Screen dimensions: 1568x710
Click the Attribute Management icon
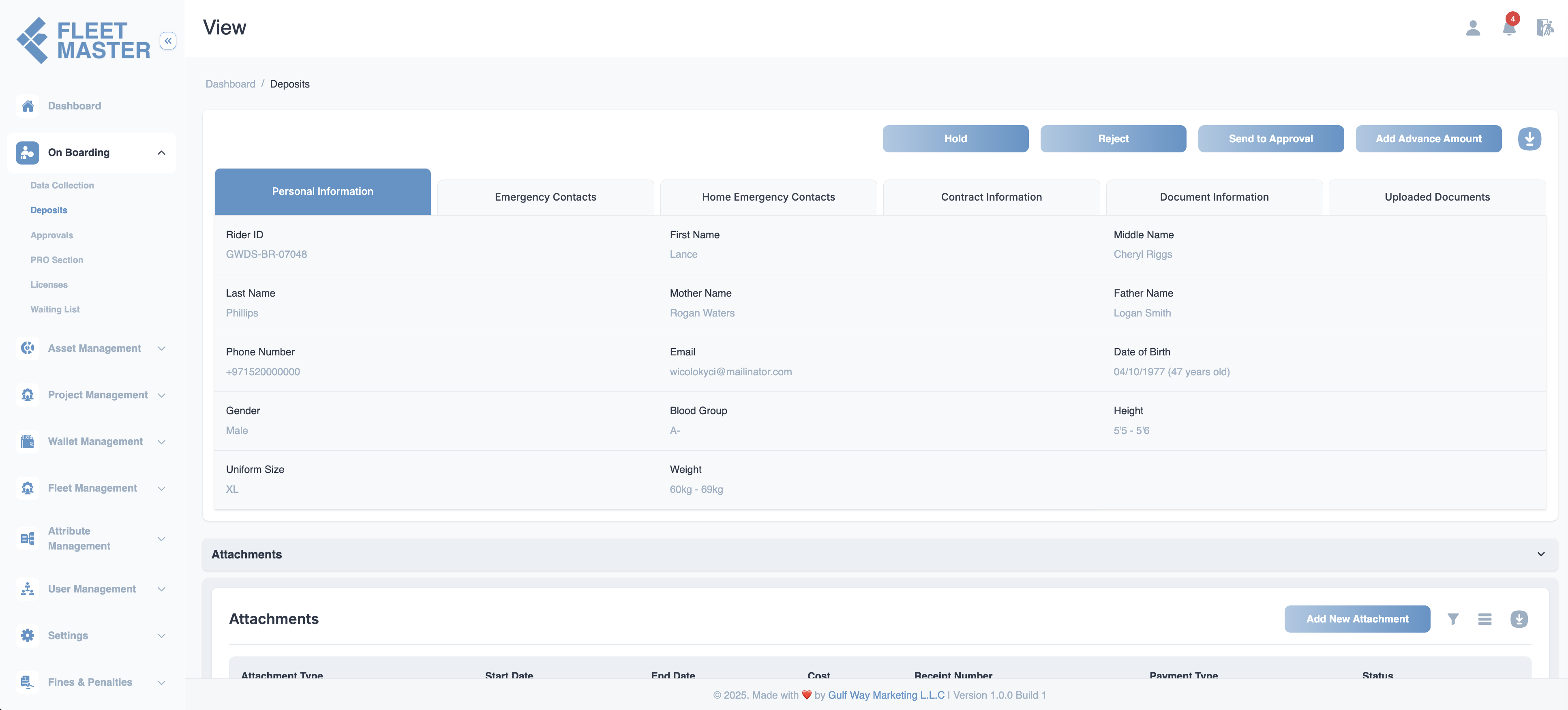pos(28,539)
